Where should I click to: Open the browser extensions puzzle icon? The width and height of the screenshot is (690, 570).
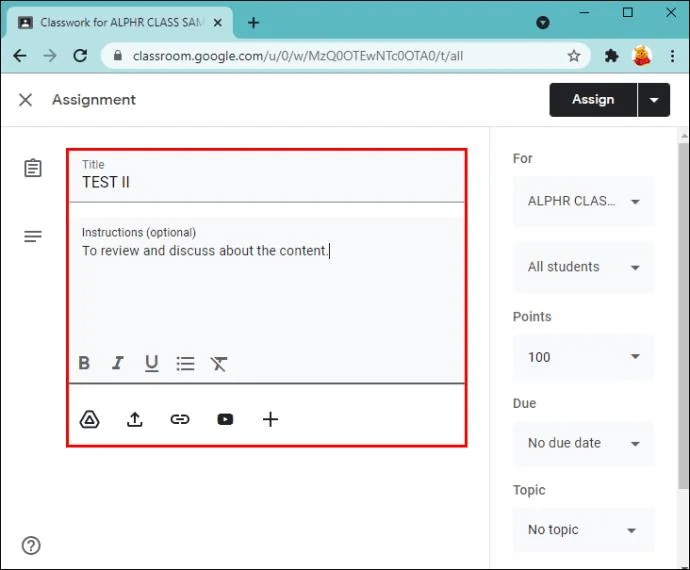point(611,56)
